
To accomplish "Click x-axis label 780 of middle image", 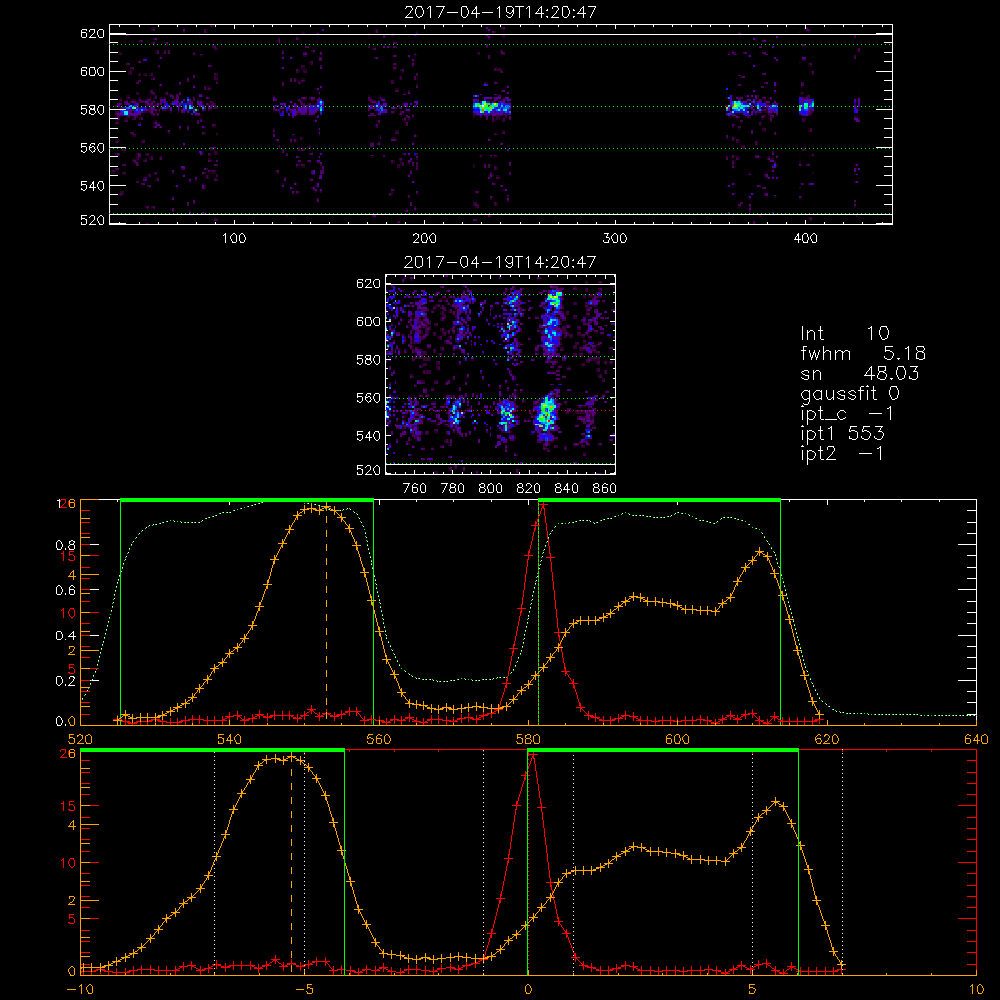I will point(453,489).
